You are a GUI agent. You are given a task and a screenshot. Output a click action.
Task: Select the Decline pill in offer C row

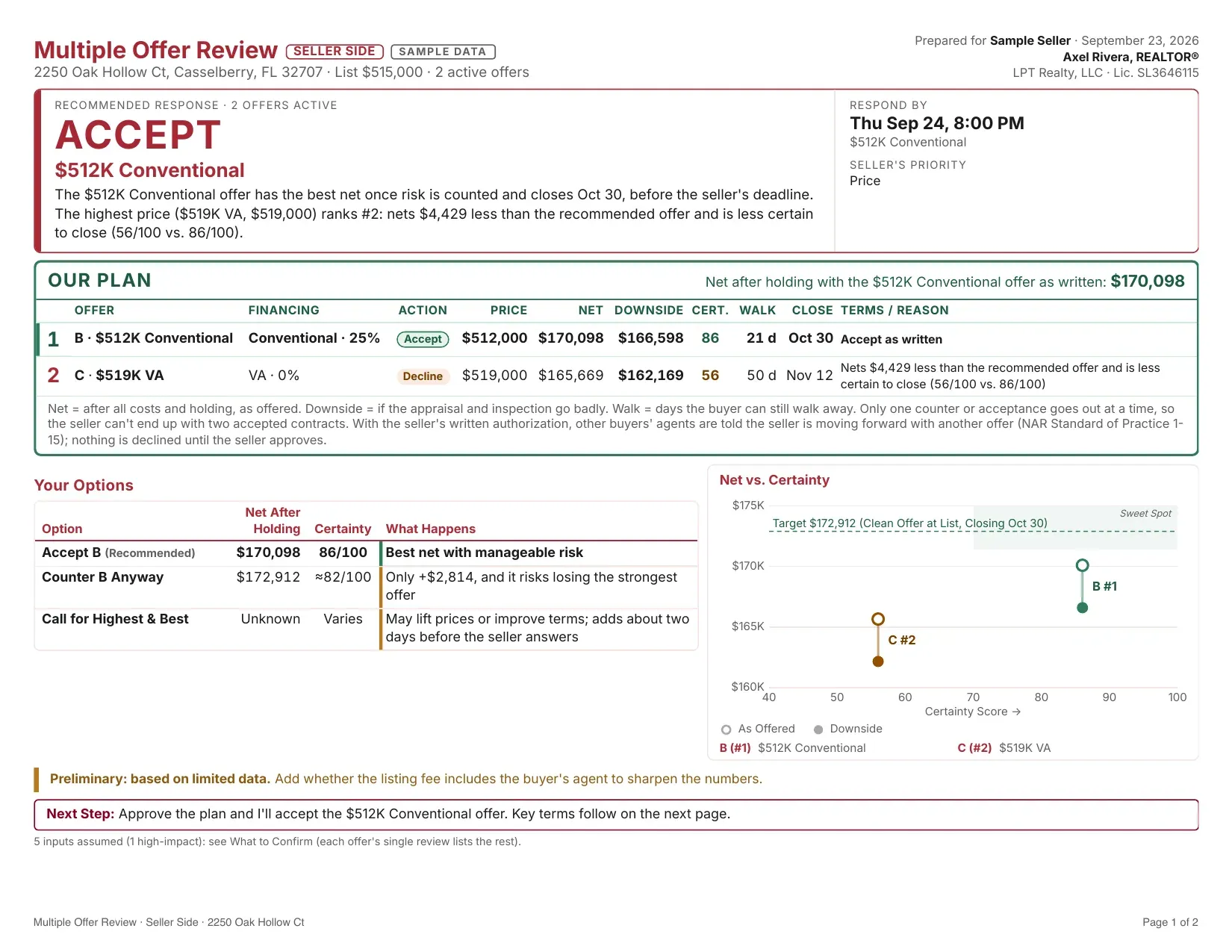[x=423, y=376]
